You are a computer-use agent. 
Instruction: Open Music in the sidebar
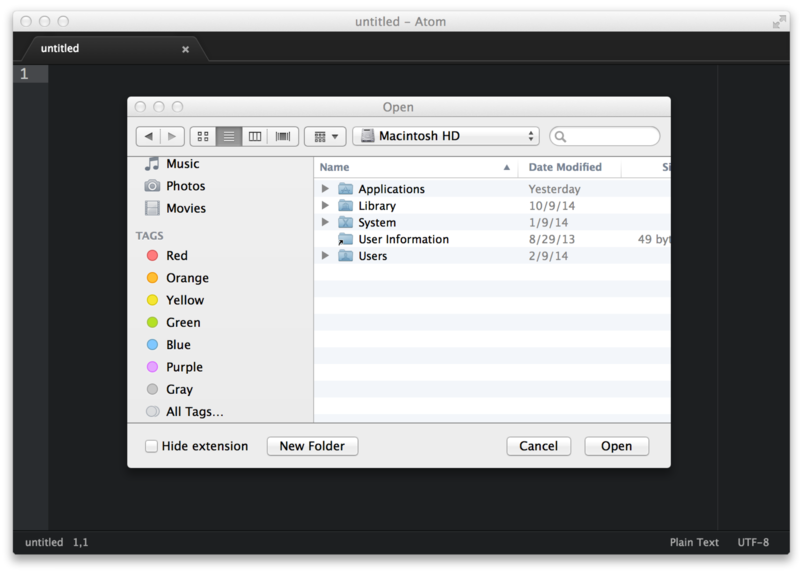point(182,164)
